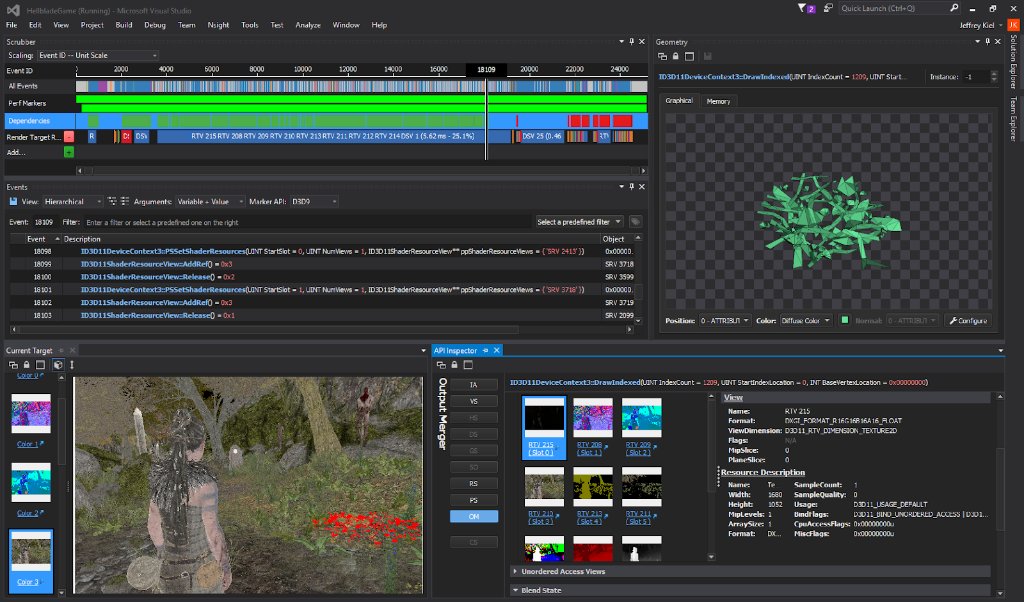This screenshot has width=1024, height=602.
Task: Open the Color Diffuse Color dropdown
Action: coord(805,321)
